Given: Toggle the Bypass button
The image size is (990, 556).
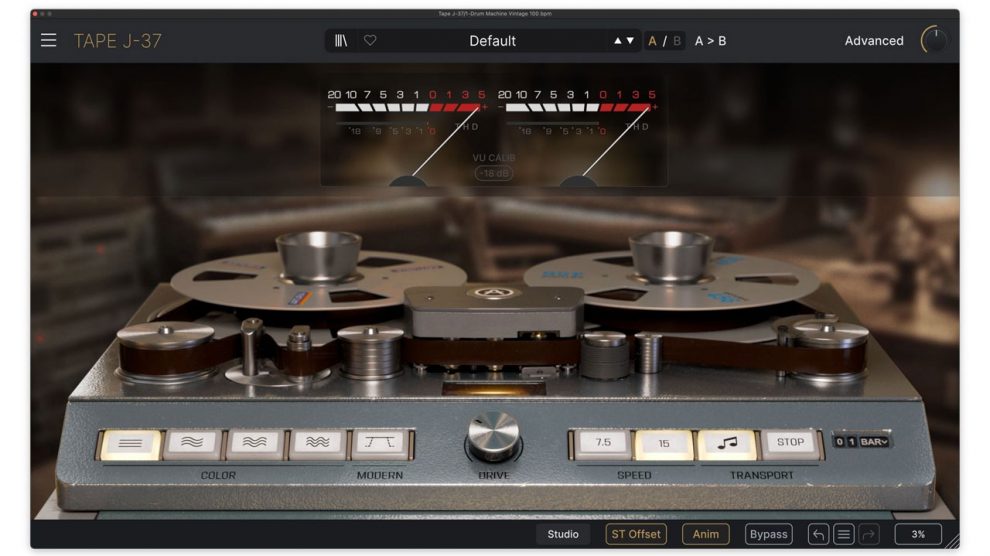Looking at the screenshot, I should pos(768,534).
